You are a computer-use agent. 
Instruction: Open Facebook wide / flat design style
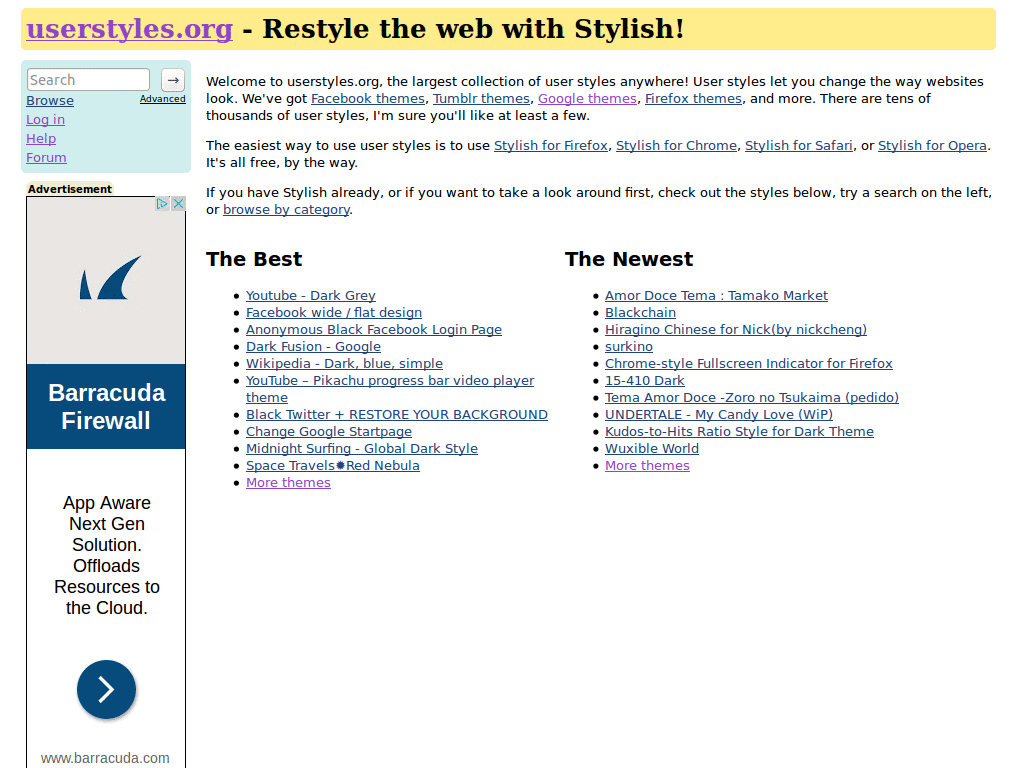tap(334, 313)
